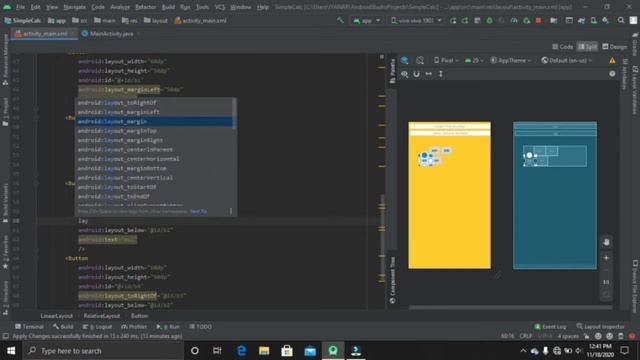Select the design surface layers icon
The height and width of the screenshot is (360, 640).
tap(404, 60)
